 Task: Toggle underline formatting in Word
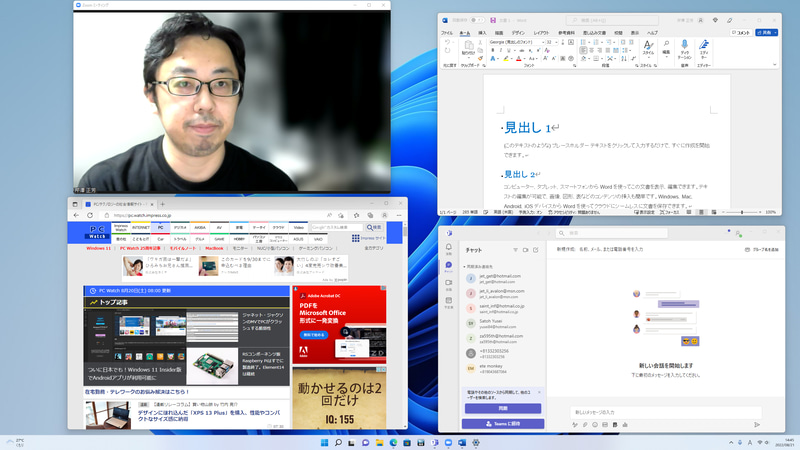[x=508, y=51]
